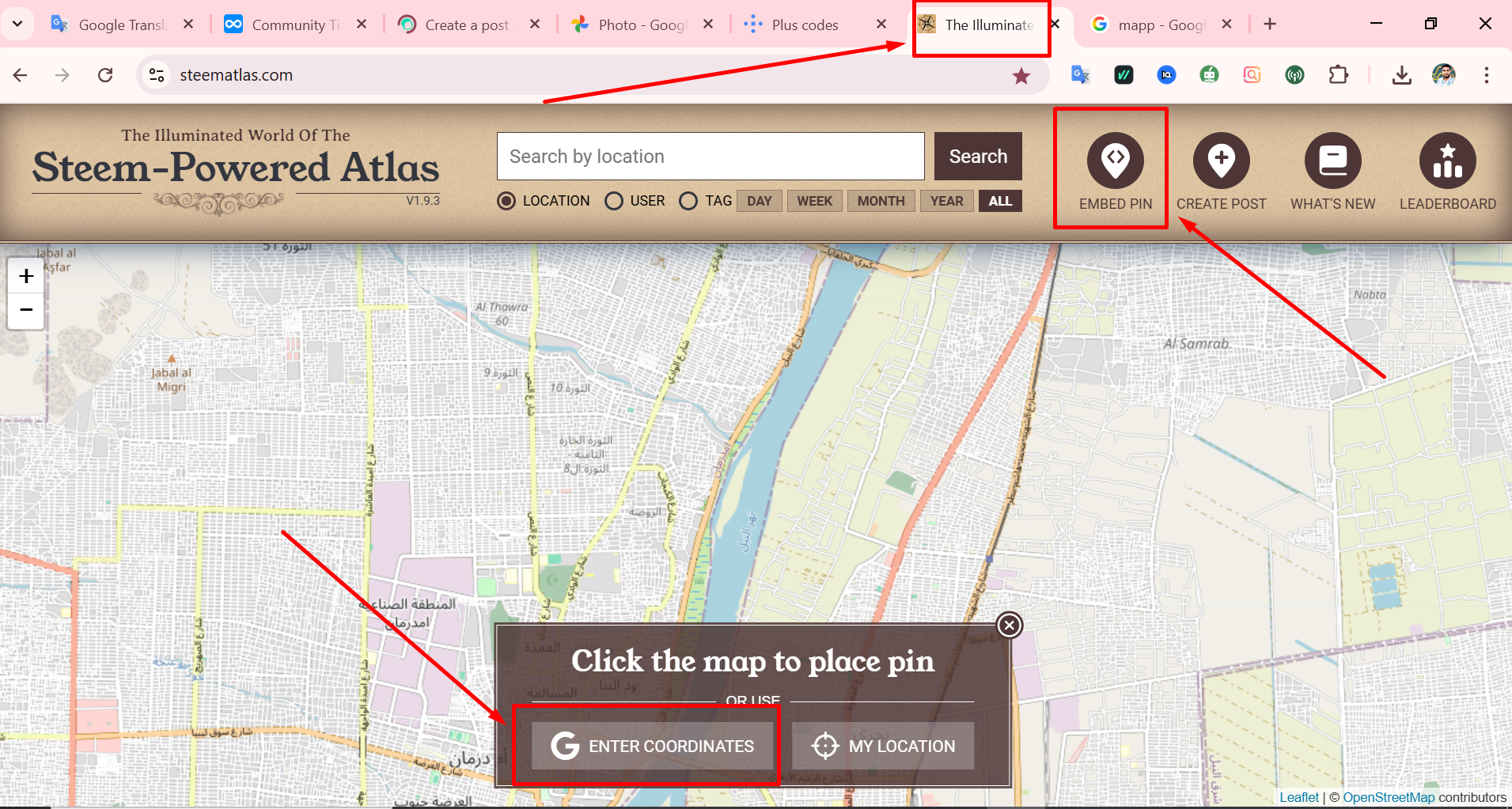Open the Chrome three-dot menu

1487,75
